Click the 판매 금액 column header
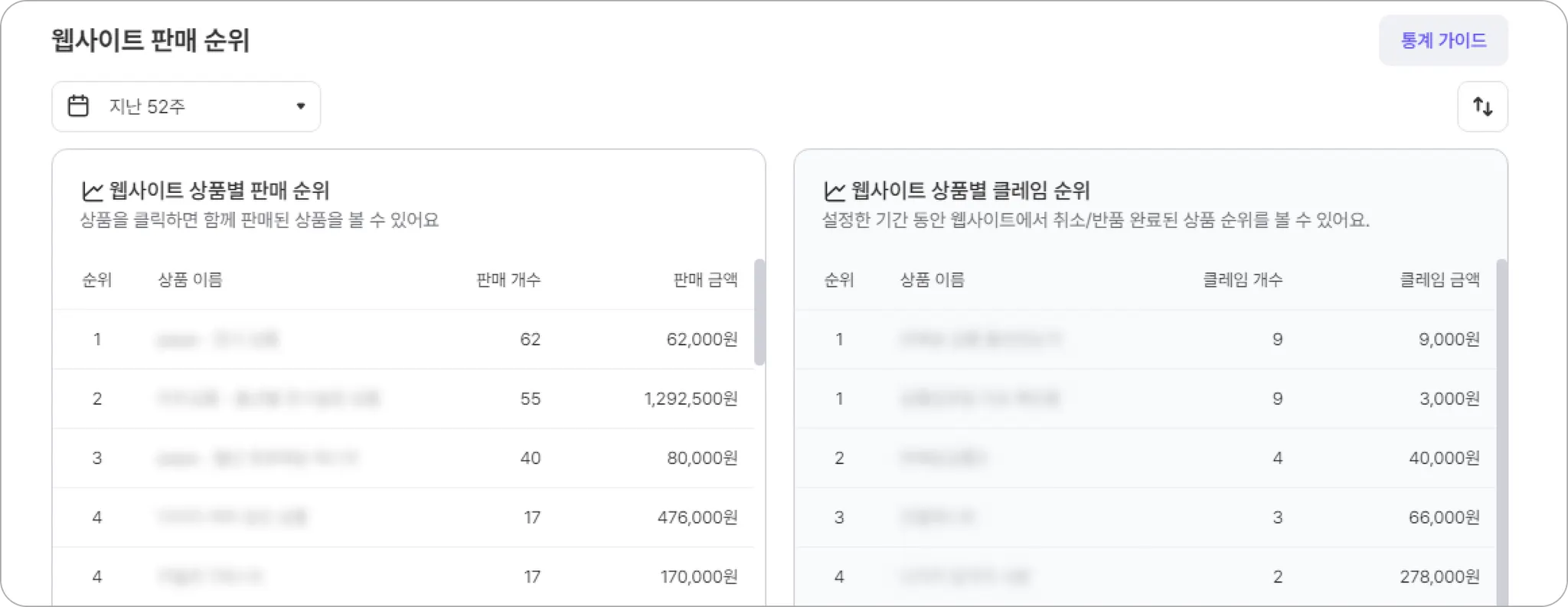 point(704,280)
